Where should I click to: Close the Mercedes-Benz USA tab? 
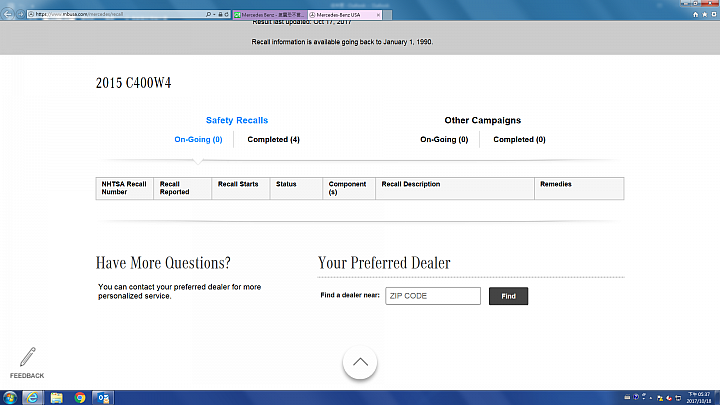(x=378, y=15)
